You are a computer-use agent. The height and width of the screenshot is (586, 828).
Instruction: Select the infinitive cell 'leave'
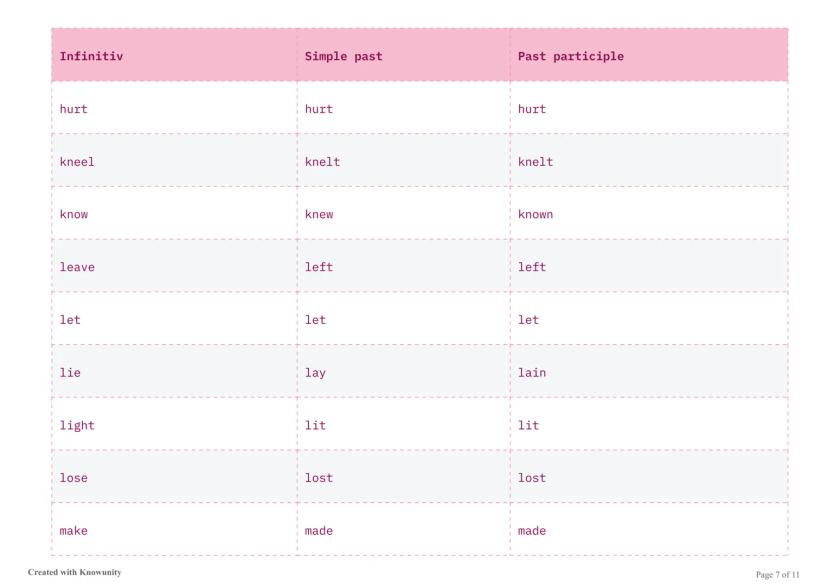77,267
